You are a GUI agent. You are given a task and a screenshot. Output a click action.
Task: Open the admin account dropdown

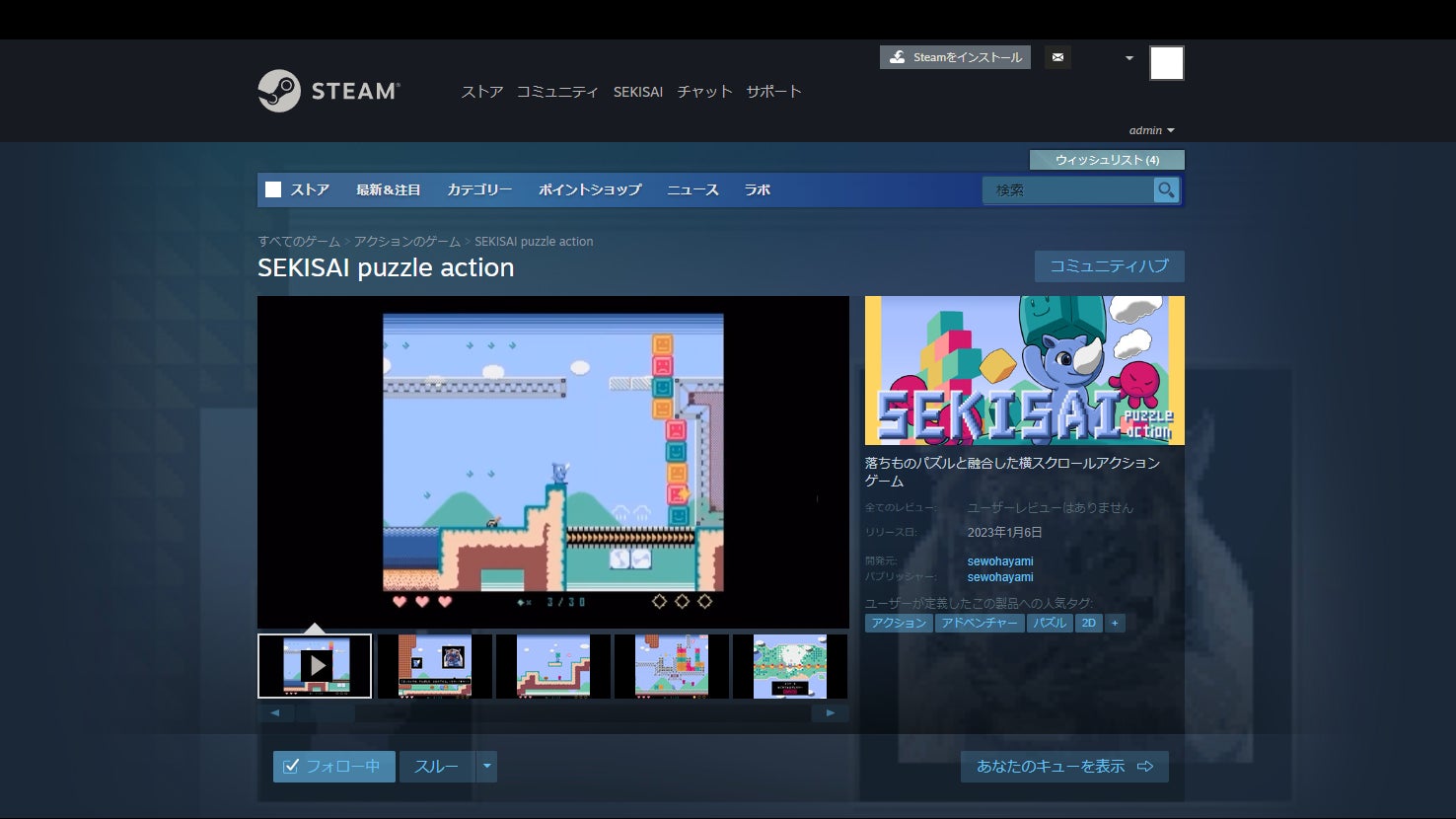coord(1151,130)
